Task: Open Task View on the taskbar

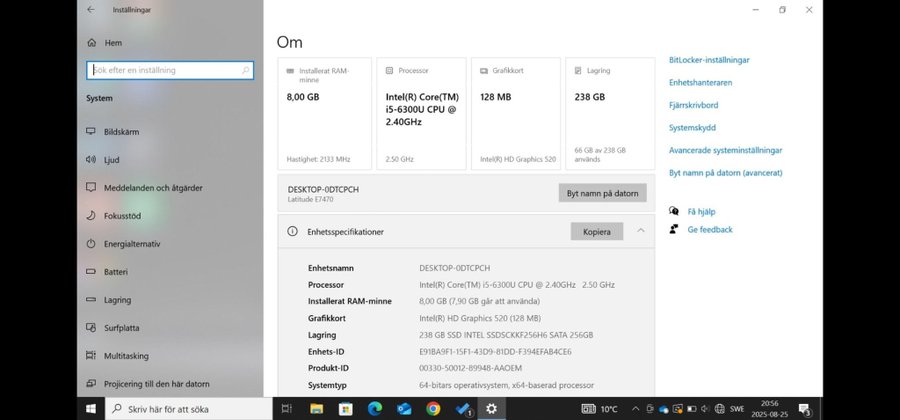Action: tap(286, 409)
